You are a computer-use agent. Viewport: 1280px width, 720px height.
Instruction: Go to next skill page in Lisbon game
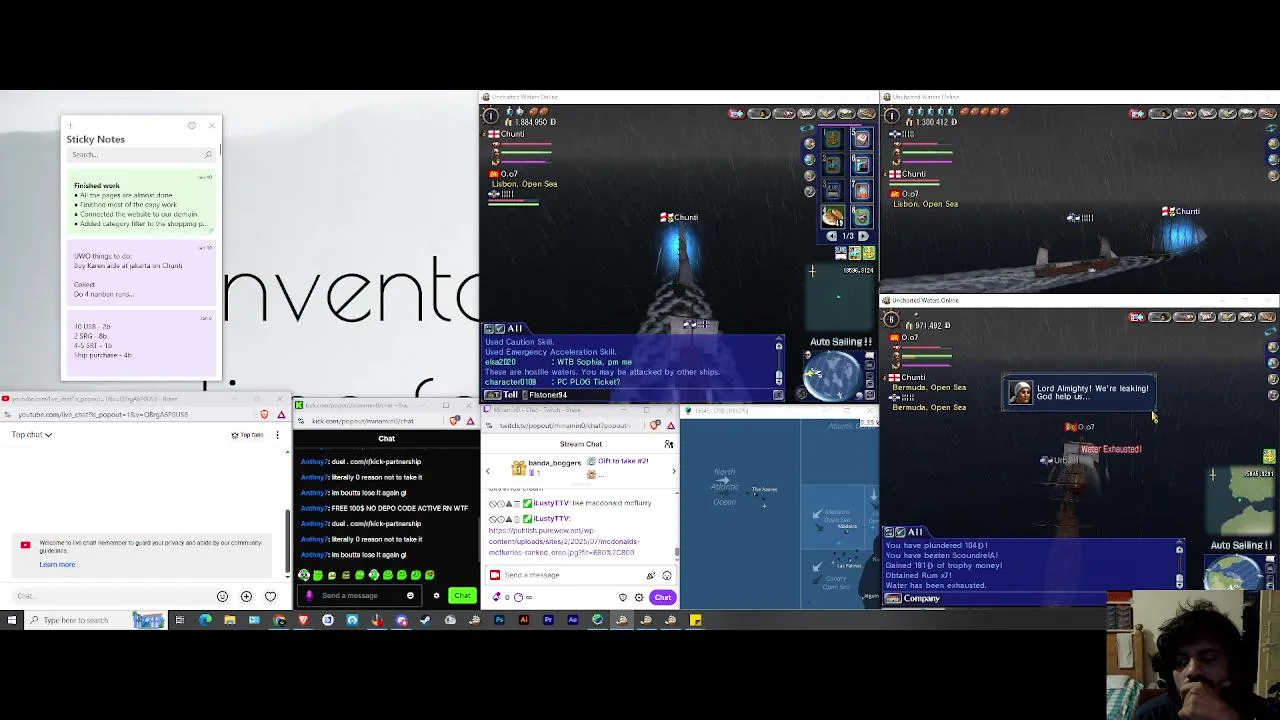tap(863, 236)
